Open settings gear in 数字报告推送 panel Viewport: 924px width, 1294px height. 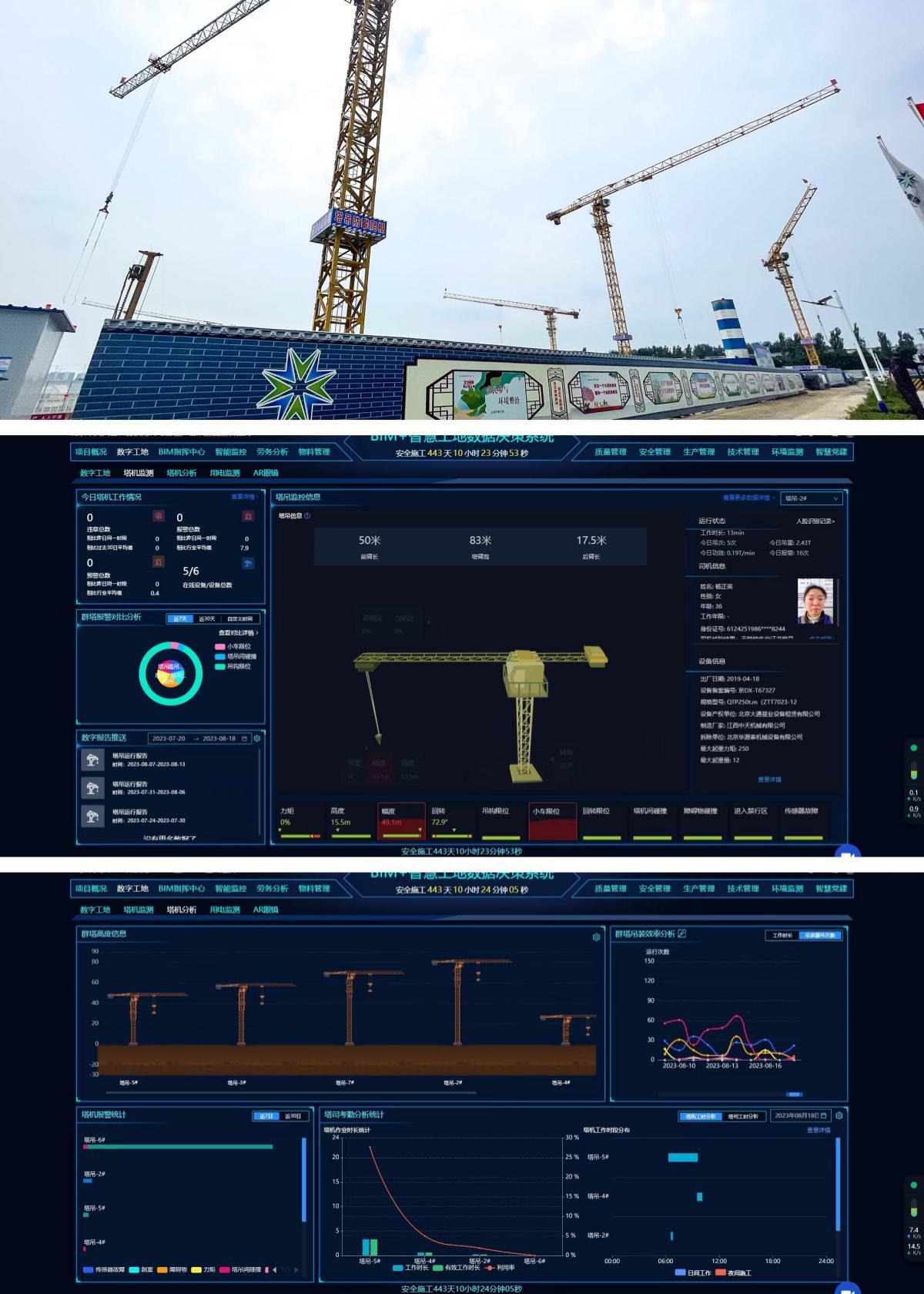[x=257, y=738]
